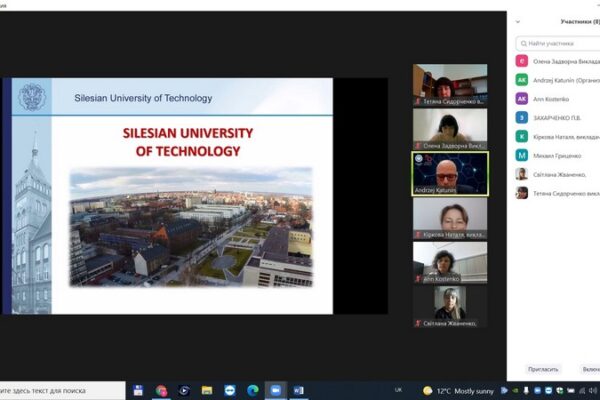Viewport: 600px width, 400px height.
Task: Click the floppy disk icon in the taskbar
Action: click(138, 390)
